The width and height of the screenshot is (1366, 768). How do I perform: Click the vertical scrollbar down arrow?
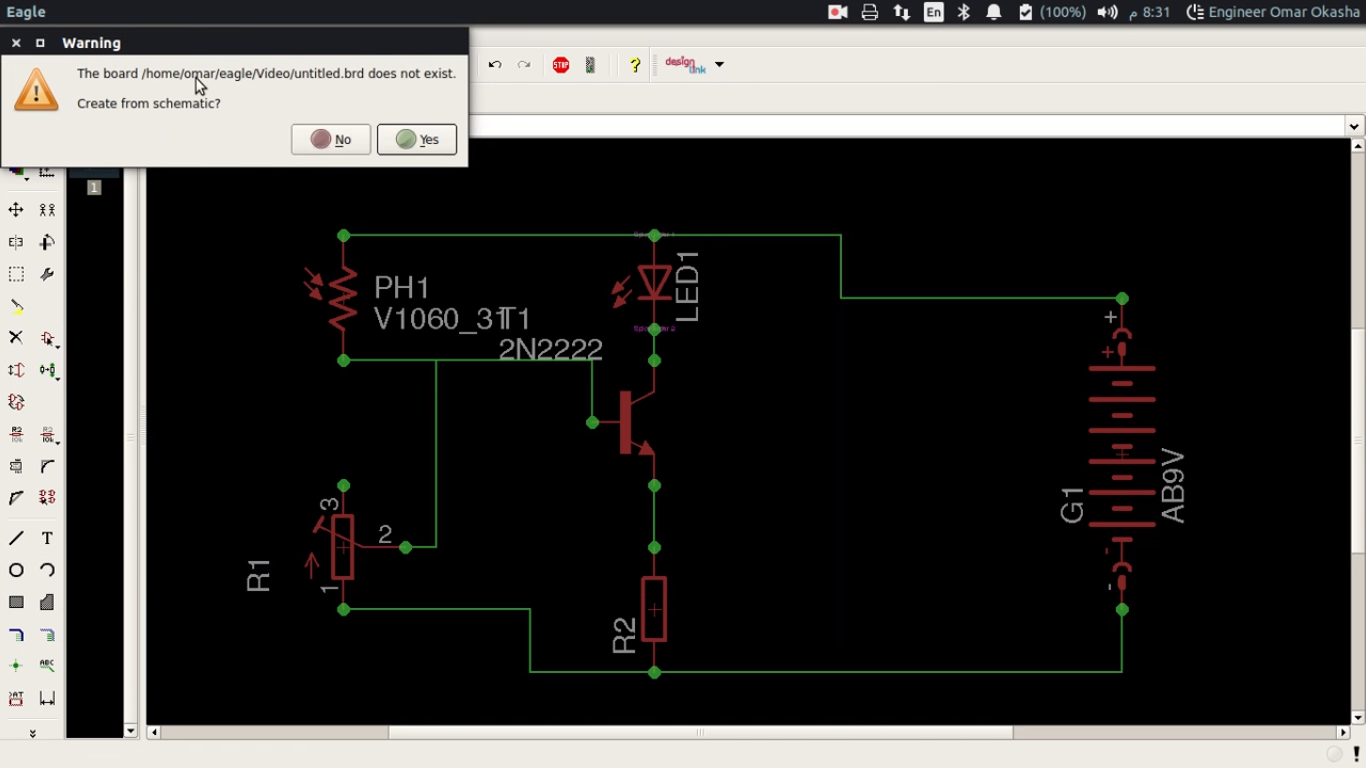1358,717
